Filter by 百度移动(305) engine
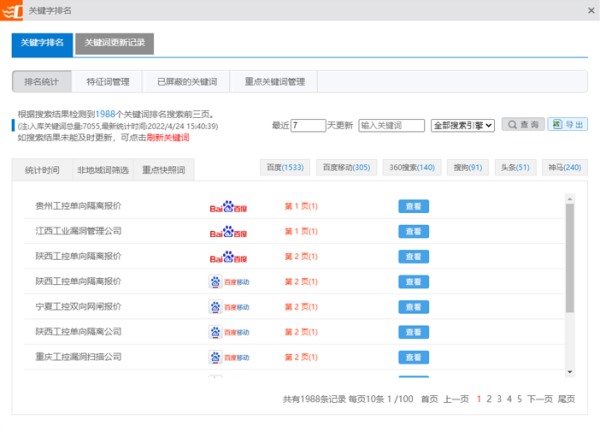 [346, 168]
